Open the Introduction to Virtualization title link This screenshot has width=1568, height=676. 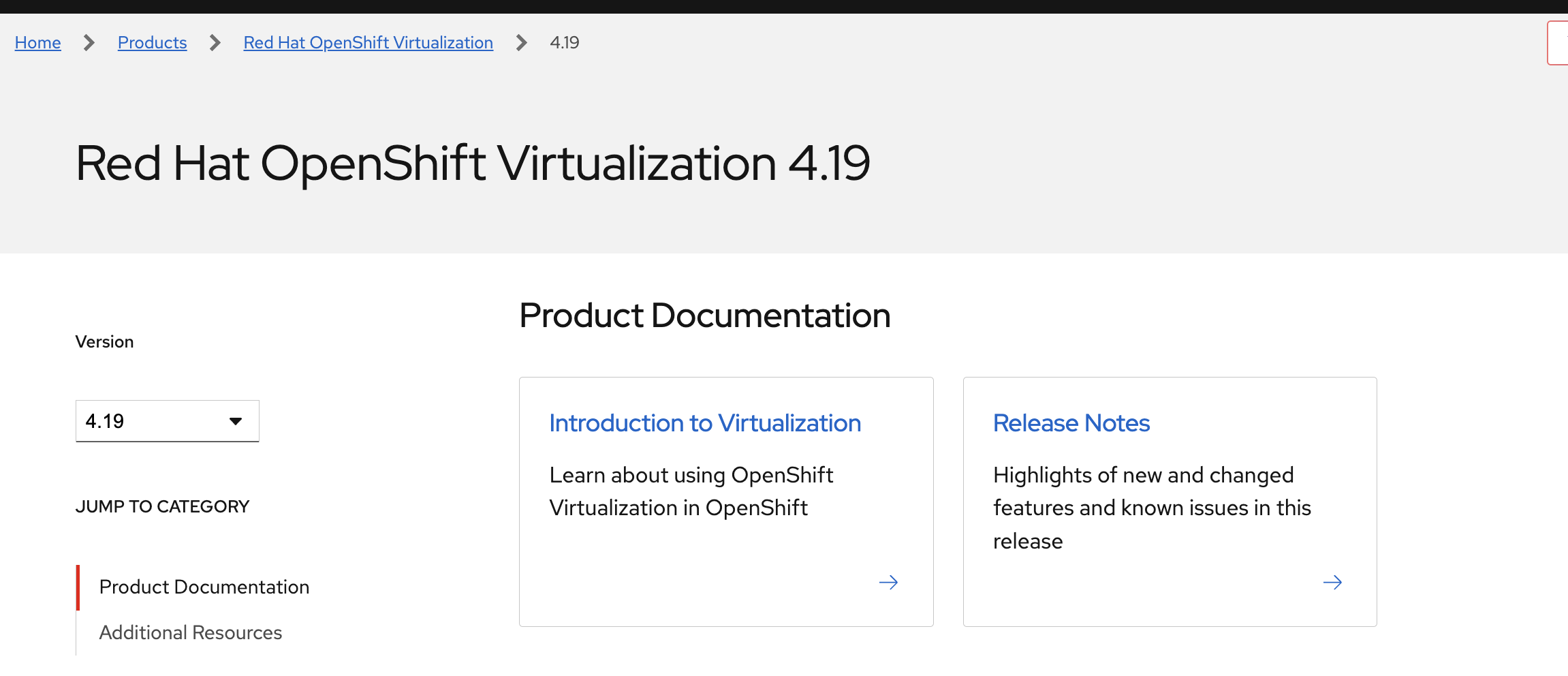(x=705, y=423)
